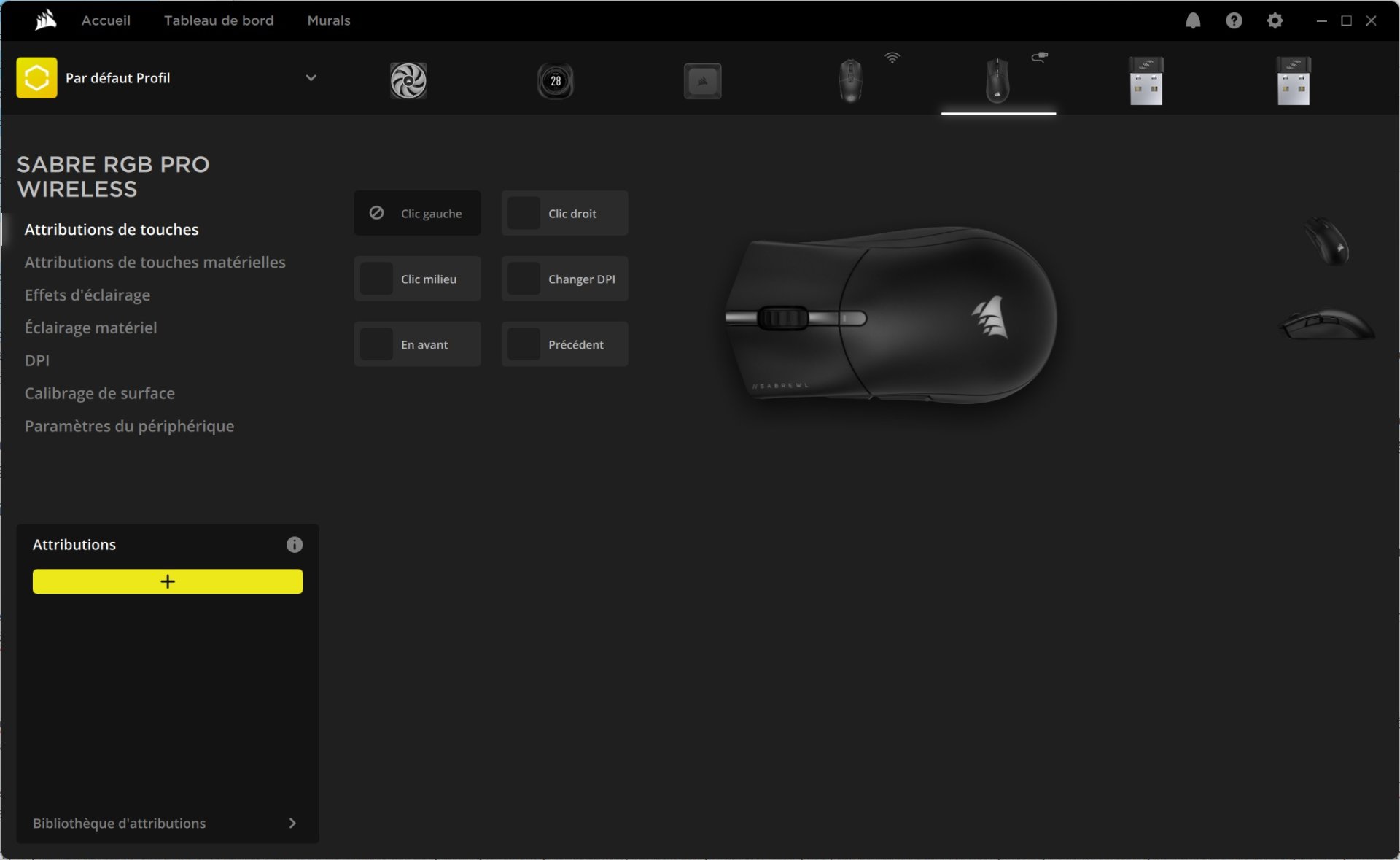The height and width of the screenshot is (860, 1400).
Task: Click the Corsair logo on mouse image
Action: (x=991, y=317)
